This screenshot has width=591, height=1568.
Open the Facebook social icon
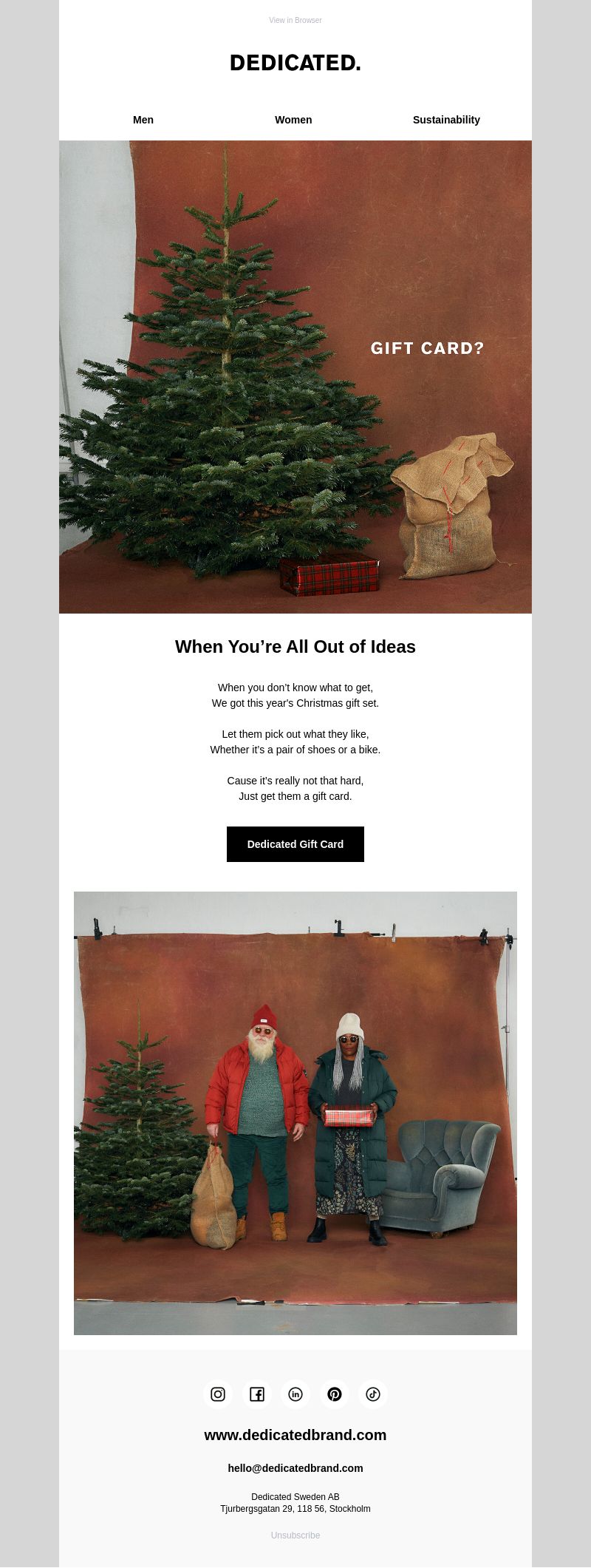coord(257,1394)
